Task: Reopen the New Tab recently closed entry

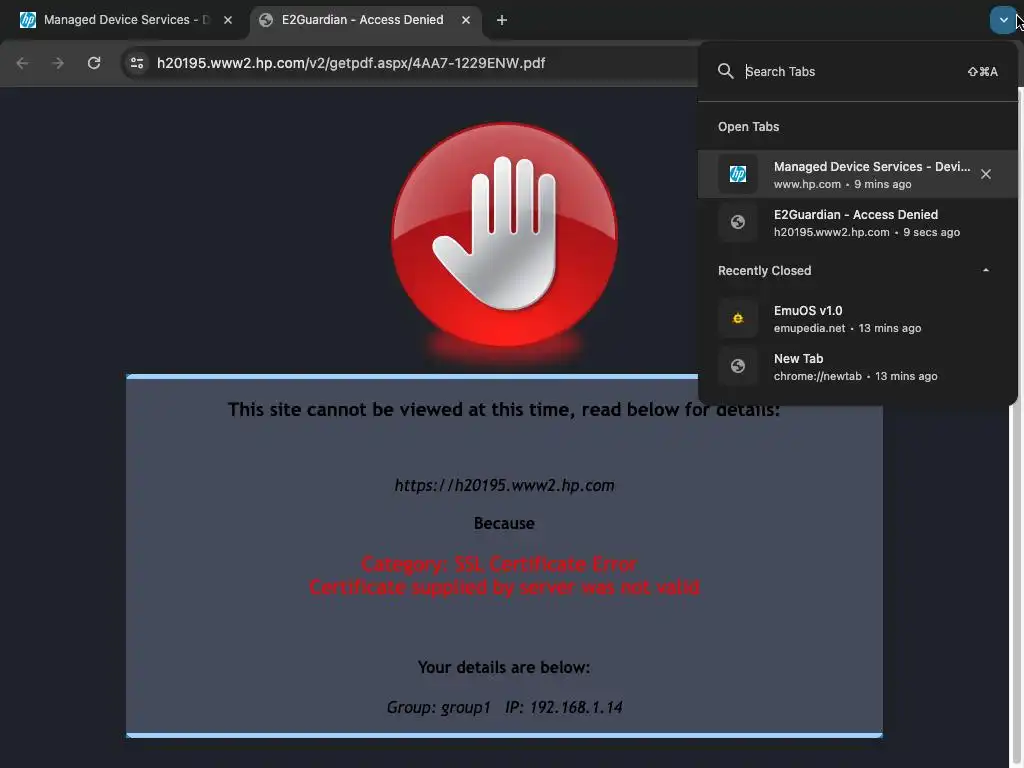Action: pyautogui.click(x=857, y=366)
